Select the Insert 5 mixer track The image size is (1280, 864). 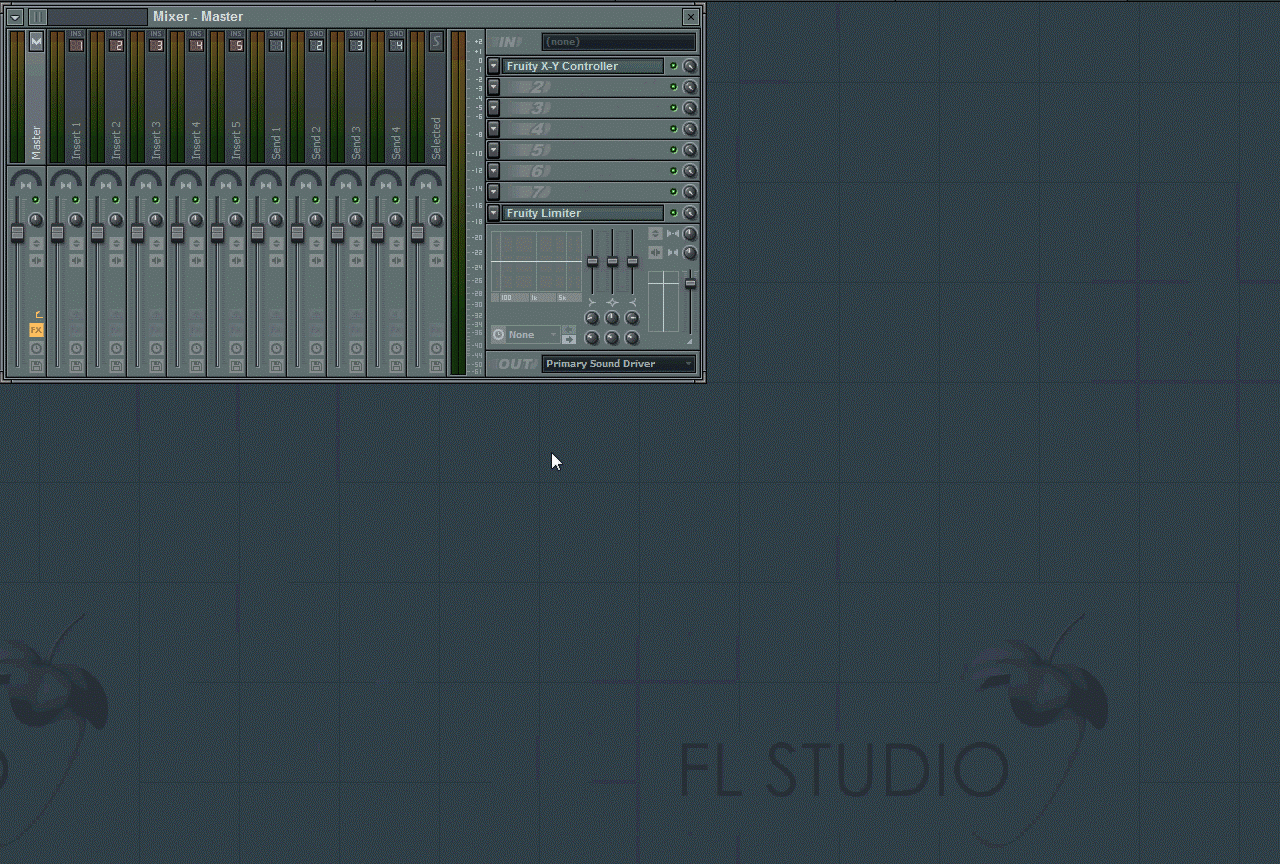tap(236, 100)
